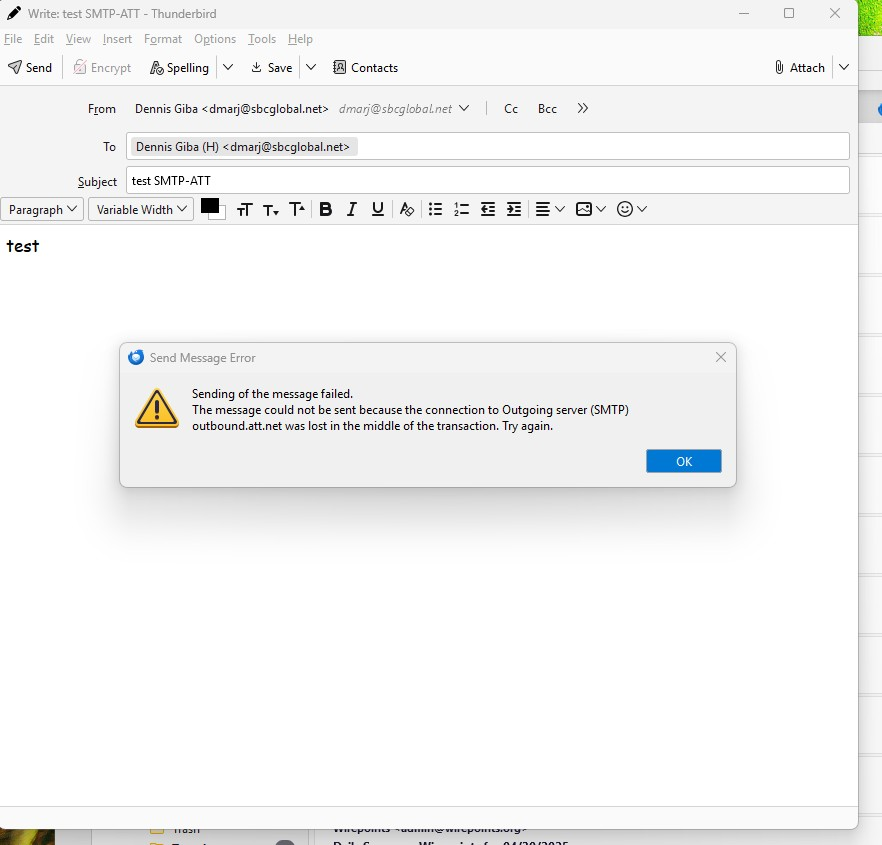The height and width of the screenshot is (845, 882).
Task: Click OK in the Send Message Error dialog
Action: click(683, 461)
